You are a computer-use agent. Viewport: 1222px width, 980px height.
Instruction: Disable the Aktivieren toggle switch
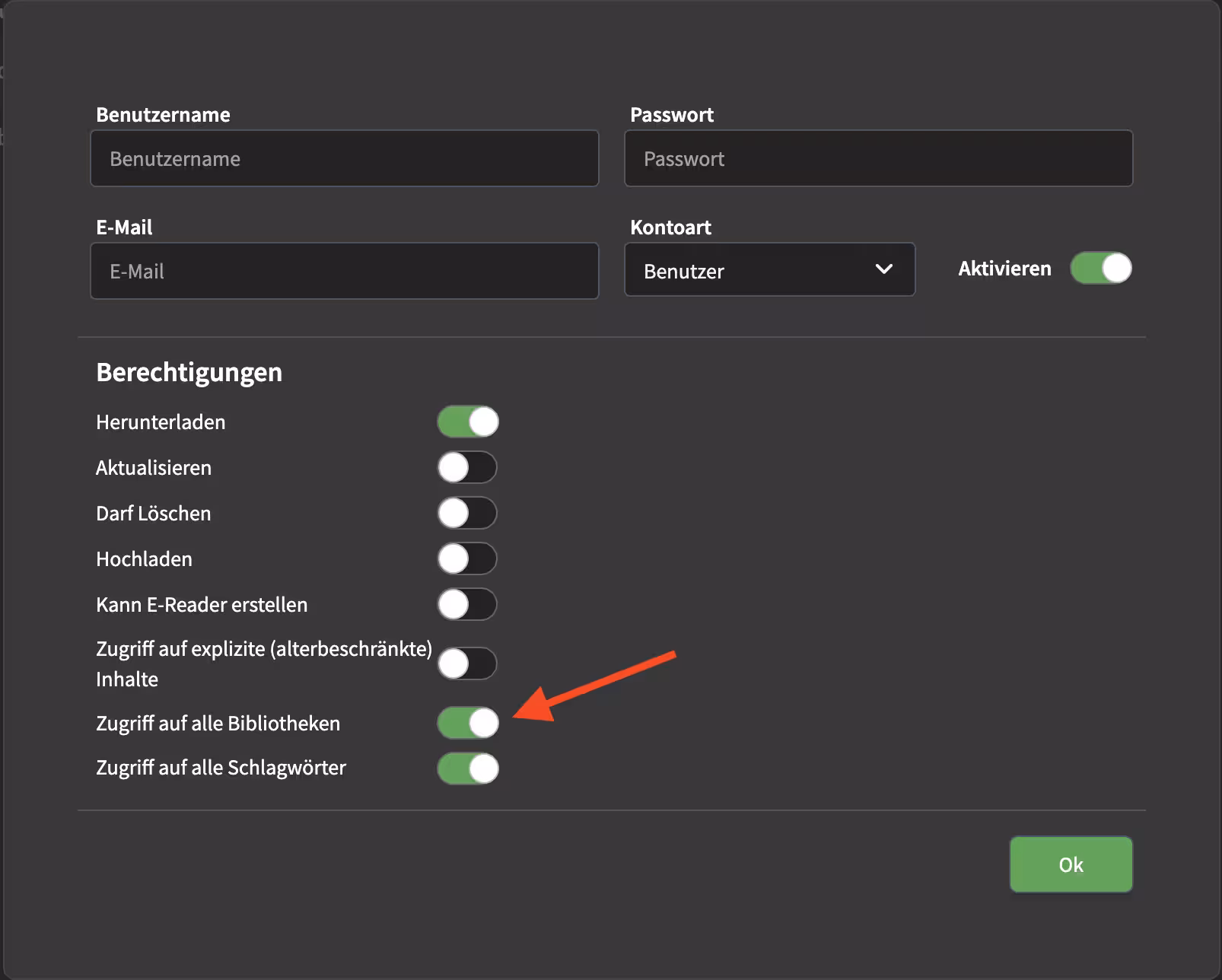coord(1100,269)
